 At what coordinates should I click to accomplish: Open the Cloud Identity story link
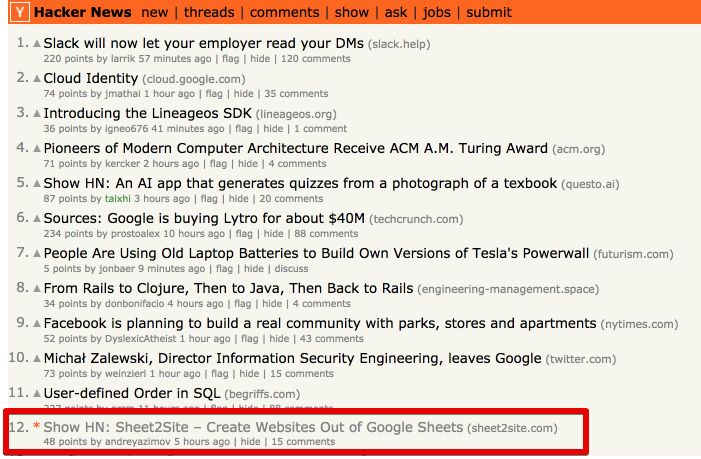click(91, 78)
